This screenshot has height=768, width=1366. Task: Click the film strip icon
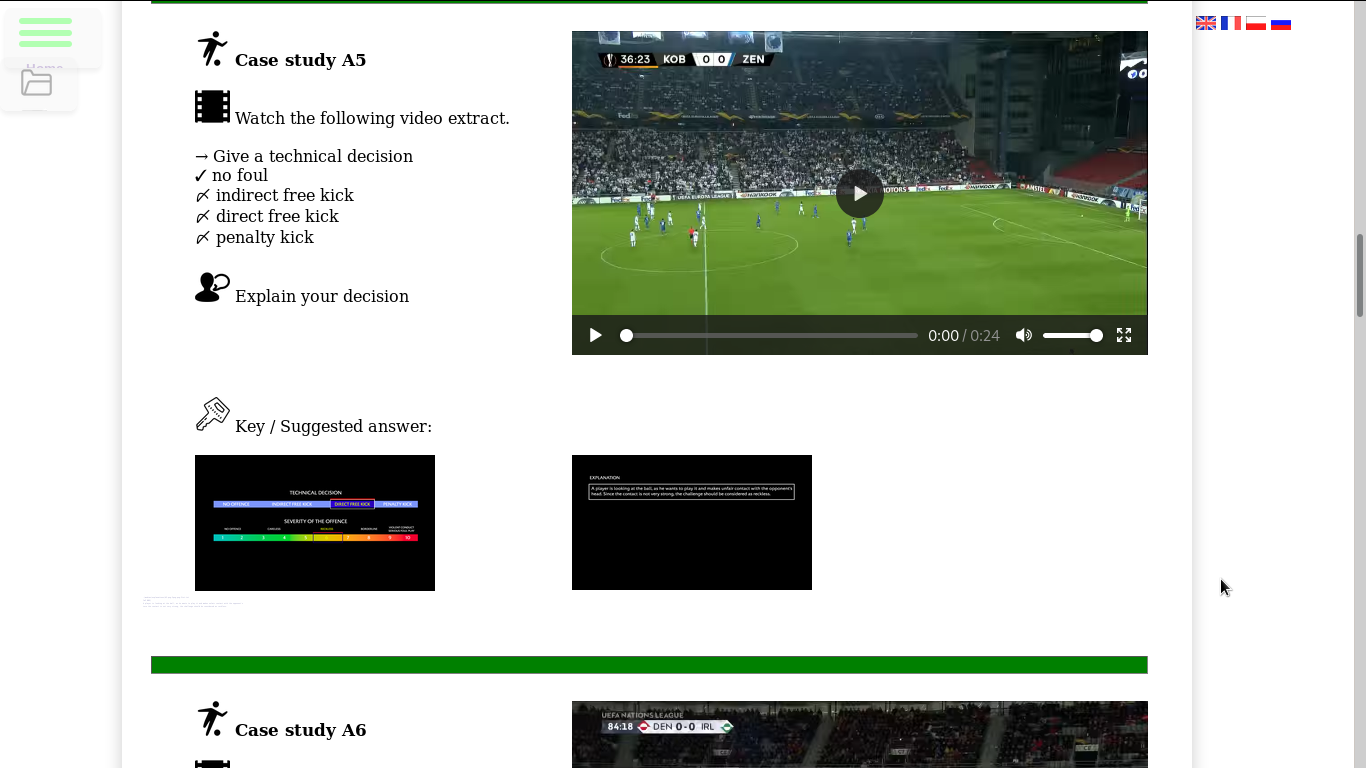point(212,107)
